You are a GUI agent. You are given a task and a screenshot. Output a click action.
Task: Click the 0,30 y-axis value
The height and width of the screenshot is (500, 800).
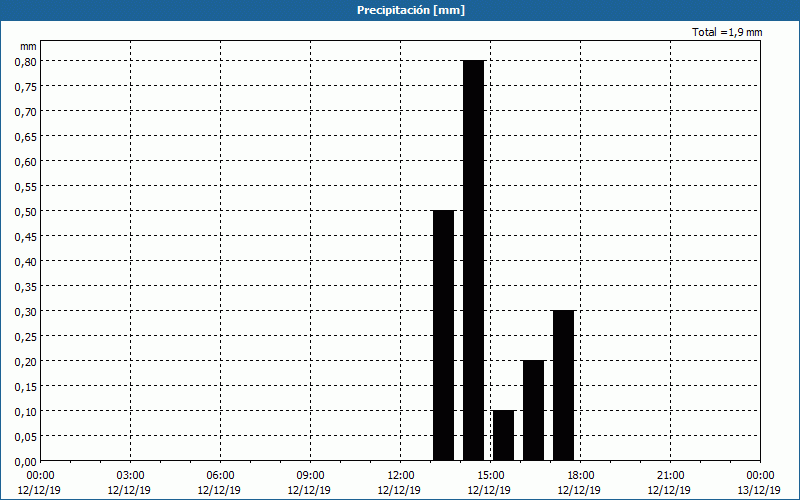coord(26,312)
